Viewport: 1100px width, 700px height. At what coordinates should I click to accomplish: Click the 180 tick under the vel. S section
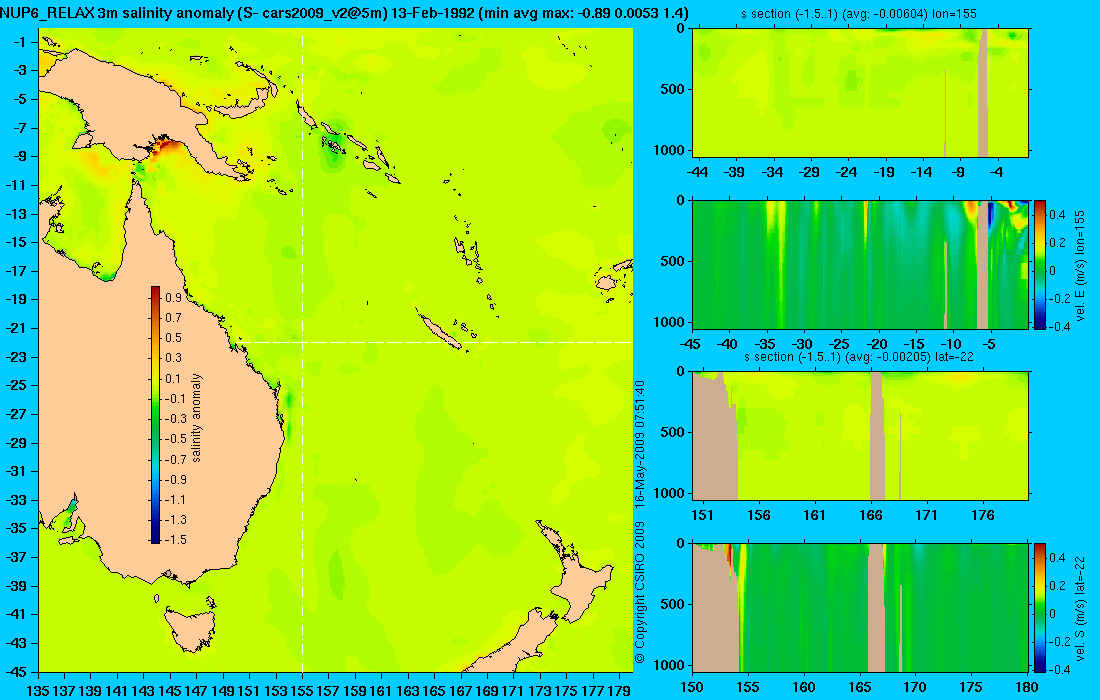pyautogui.click(x=1027, y=687)
